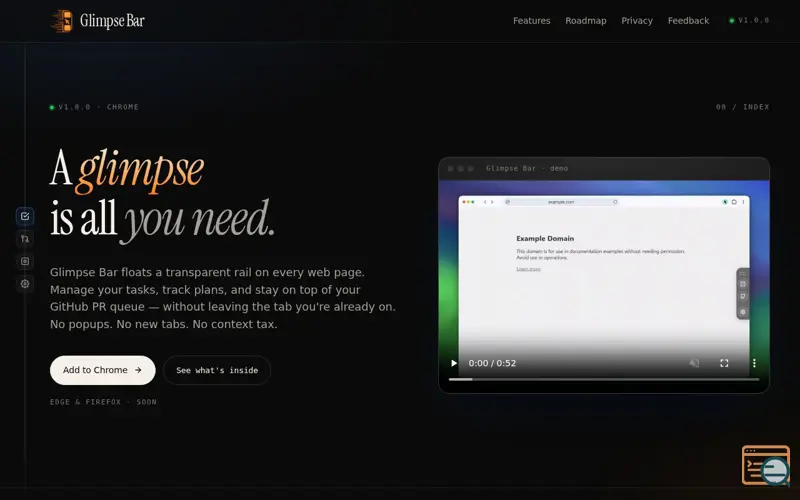Go to the Roadmap nav link
This screenshot has height=500, width=800.
pyautogui.click(x=586, y=21)
